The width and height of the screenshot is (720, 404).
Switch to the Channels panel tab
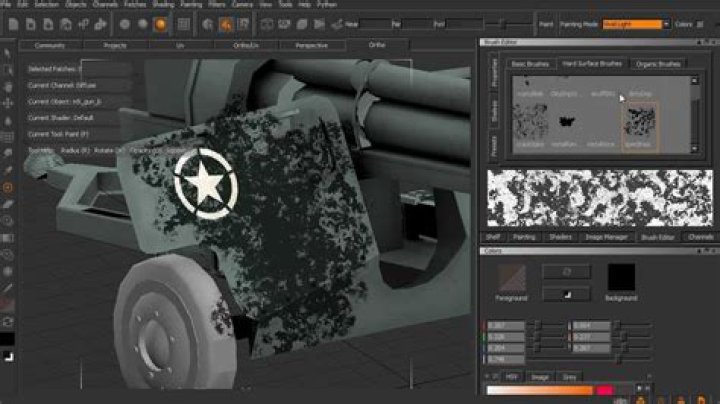click(701, 237)
